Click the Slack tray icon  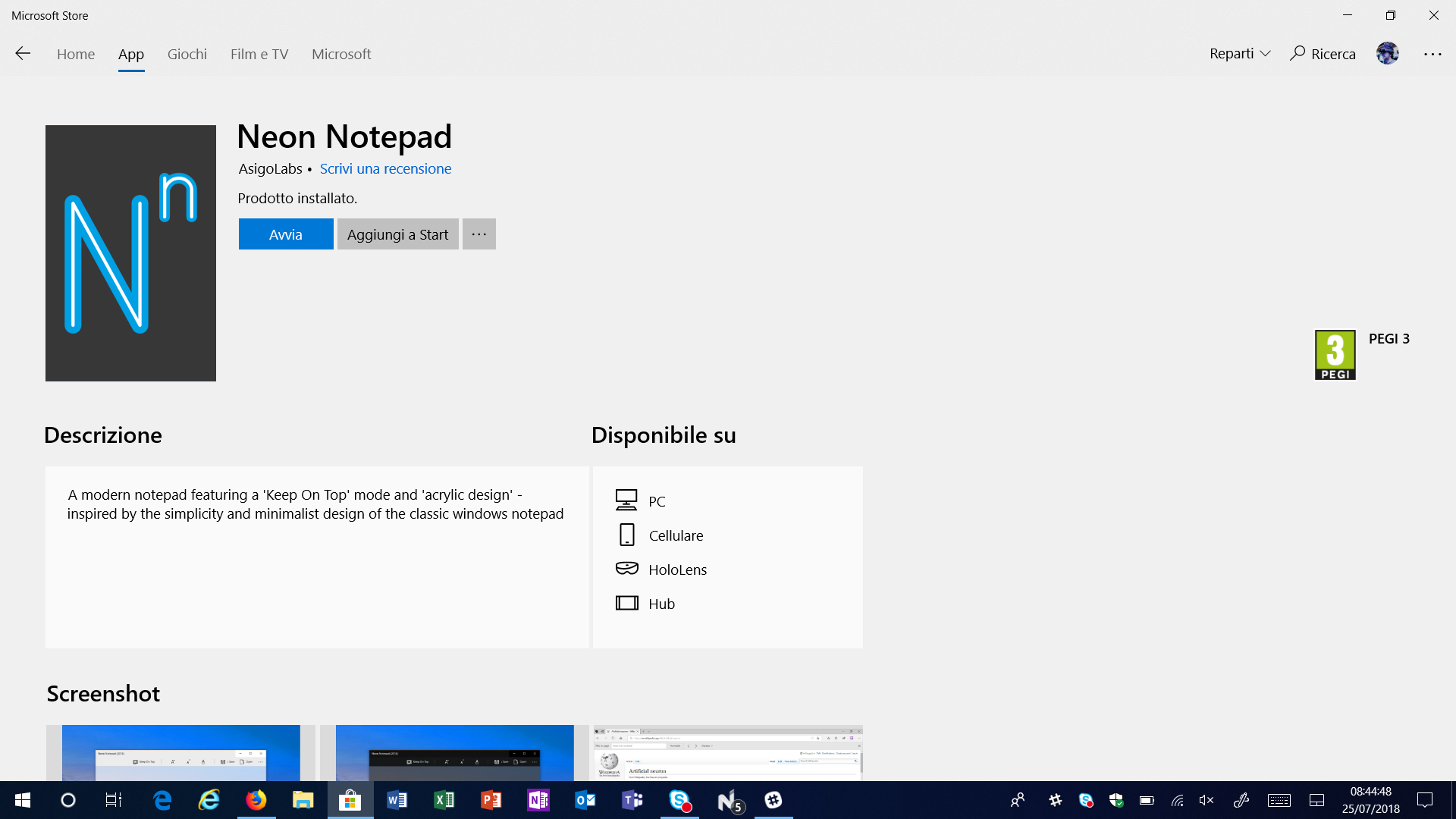click(1055, 800)
